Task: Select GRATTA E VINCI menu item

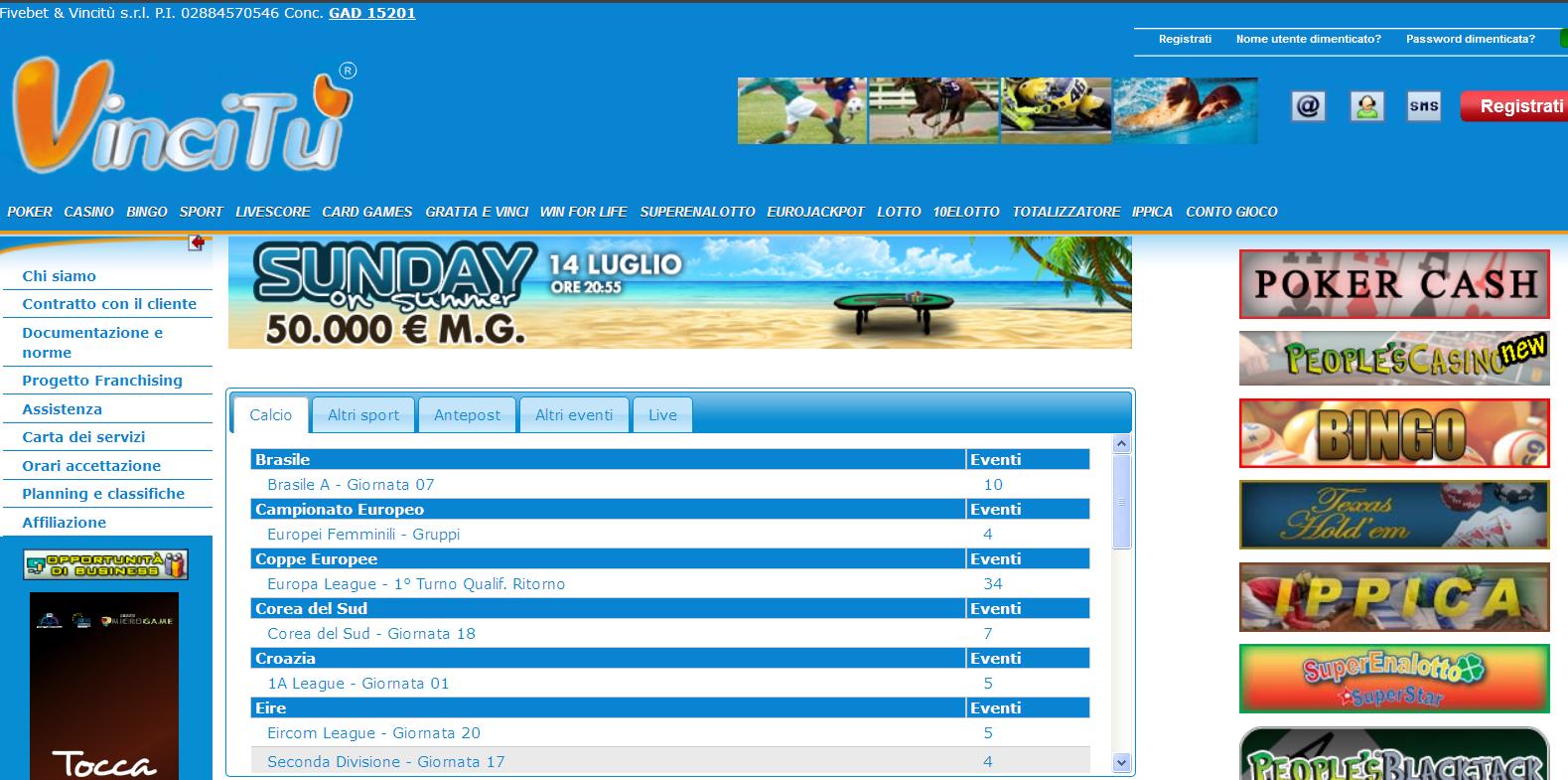Action: click(477, 212)
